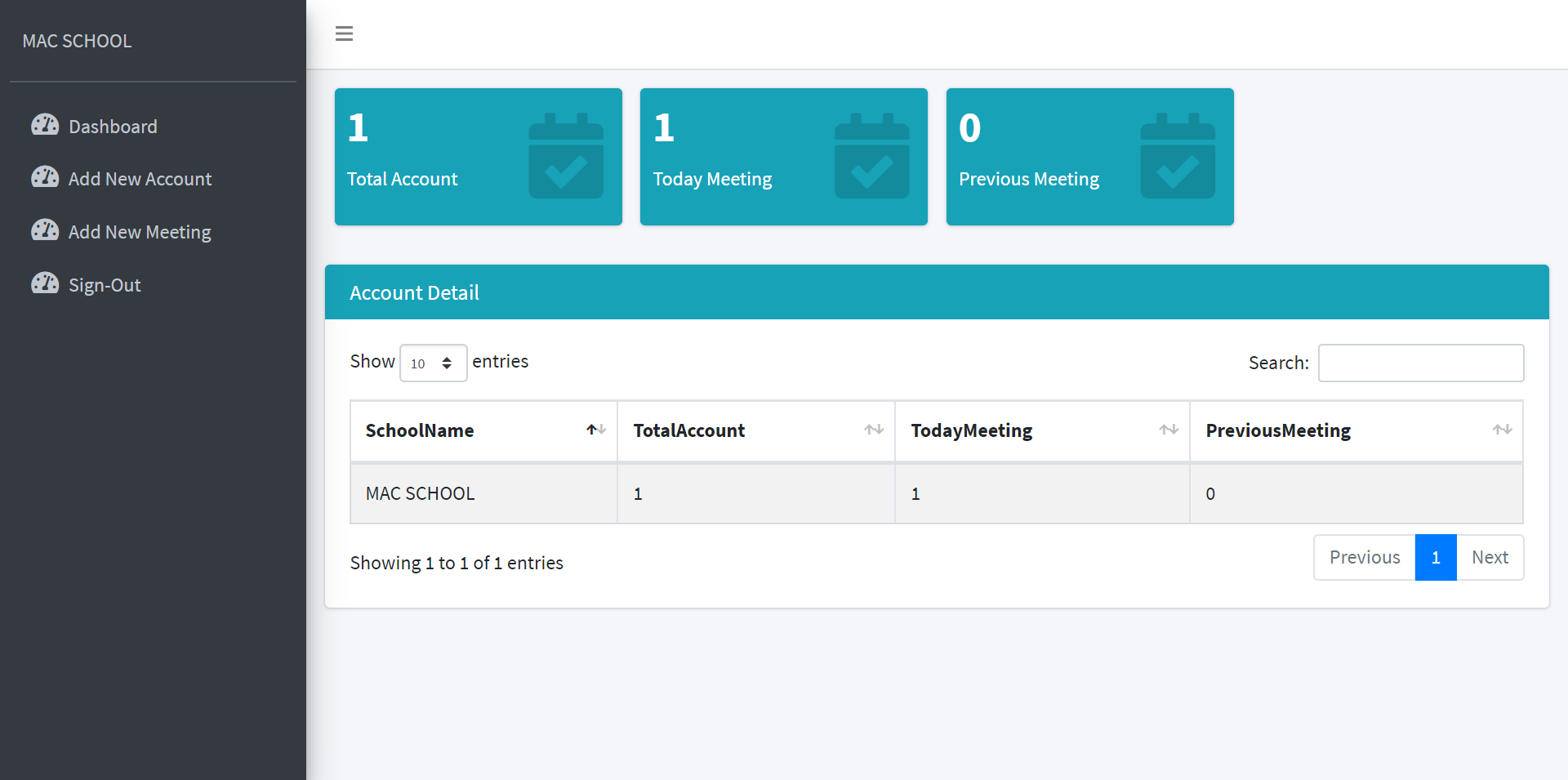The width and height of the screenshot is (1568, 780).
Task: Open Add New Account menu item
Action: point(140,179)
